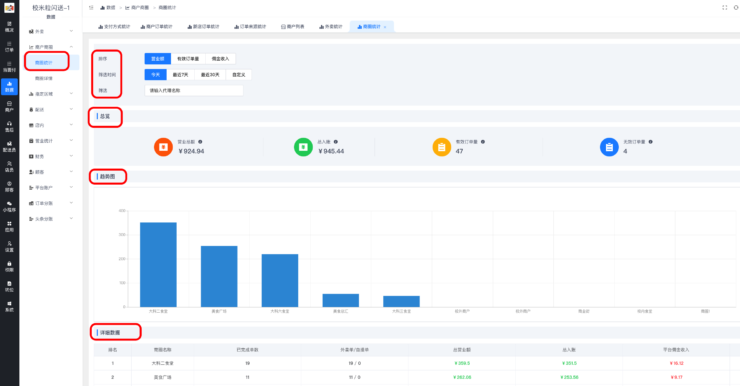
Task: Sort by 有效订单量
Action: (188, 59)
